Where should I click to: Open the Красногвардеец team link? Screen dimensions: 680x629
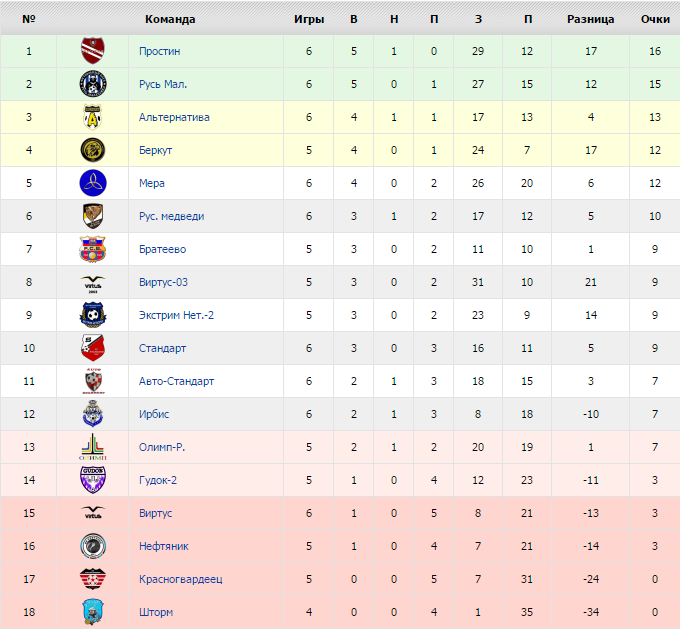181,579
